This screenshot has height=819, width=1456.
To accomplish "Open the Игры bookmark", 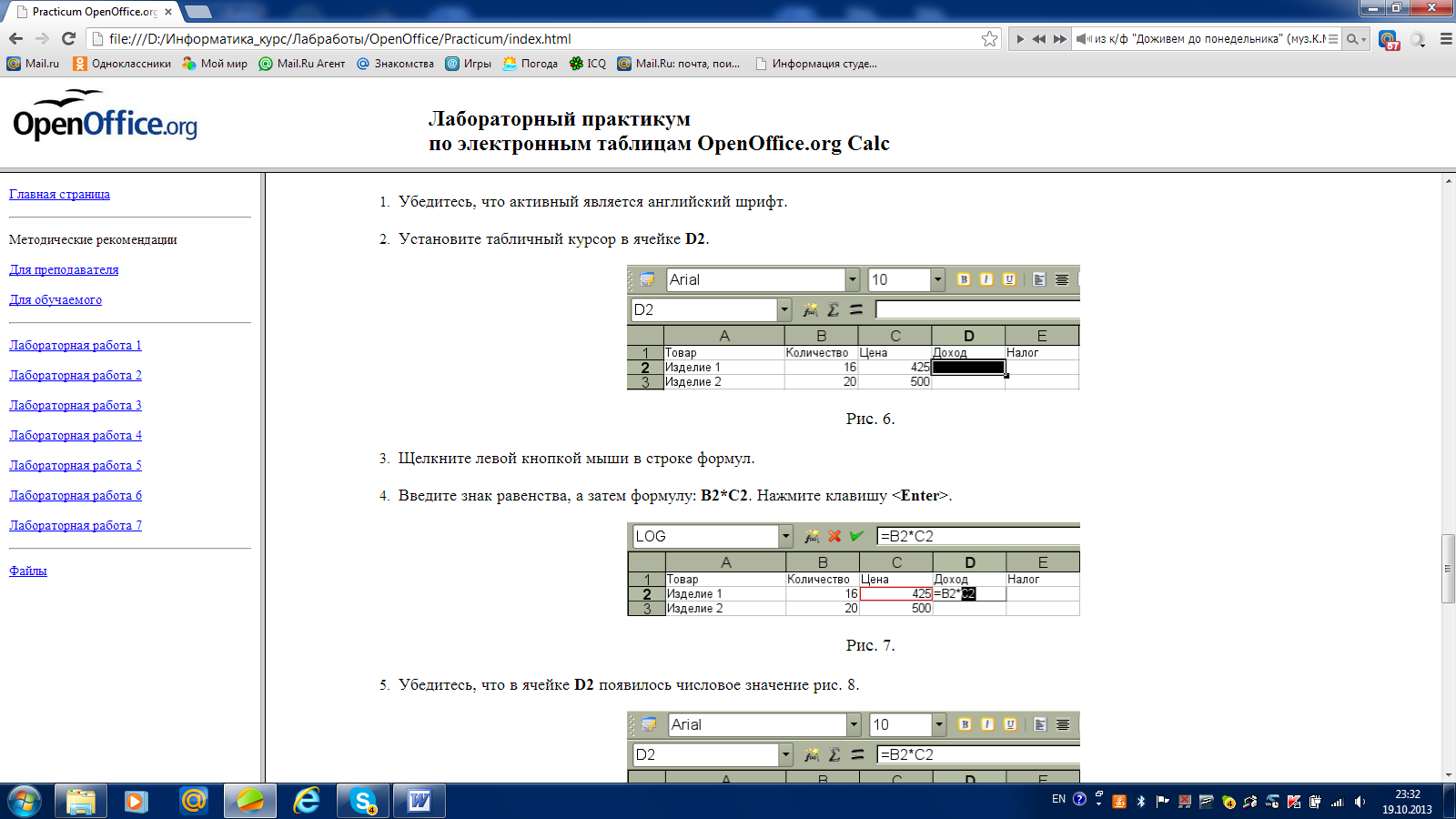I will tap(468, 64).
